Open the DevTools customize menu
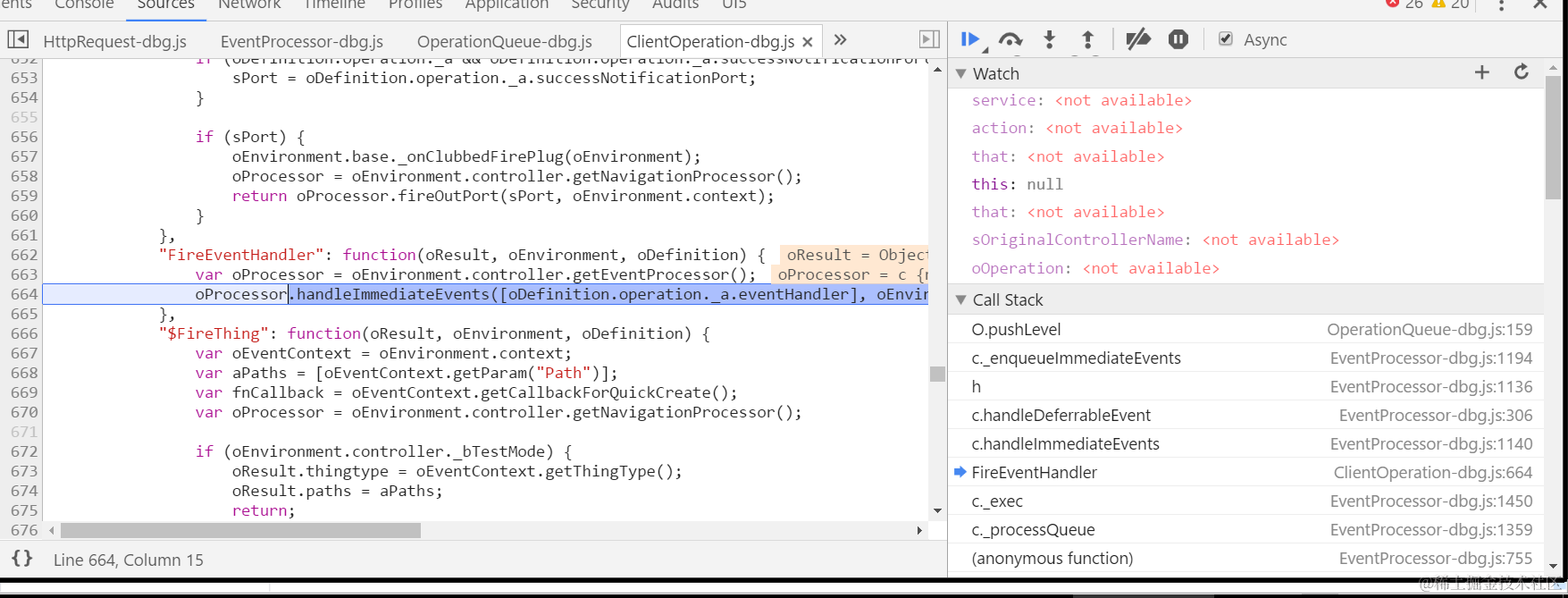Image resolution: width=1568 pixels, height=598 pixels. [1501, 4]
